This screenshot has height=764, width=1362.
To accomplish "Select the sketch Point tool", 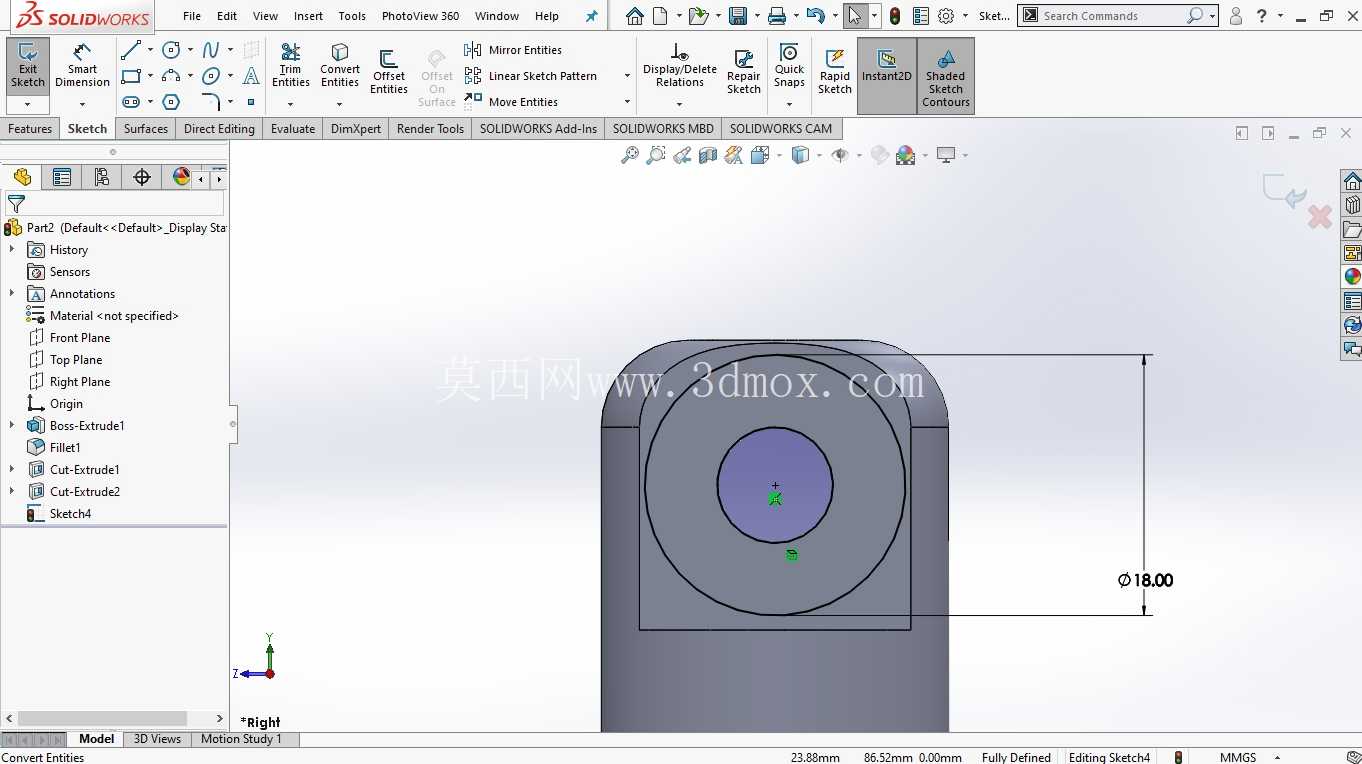I will (x=251, y=102).
